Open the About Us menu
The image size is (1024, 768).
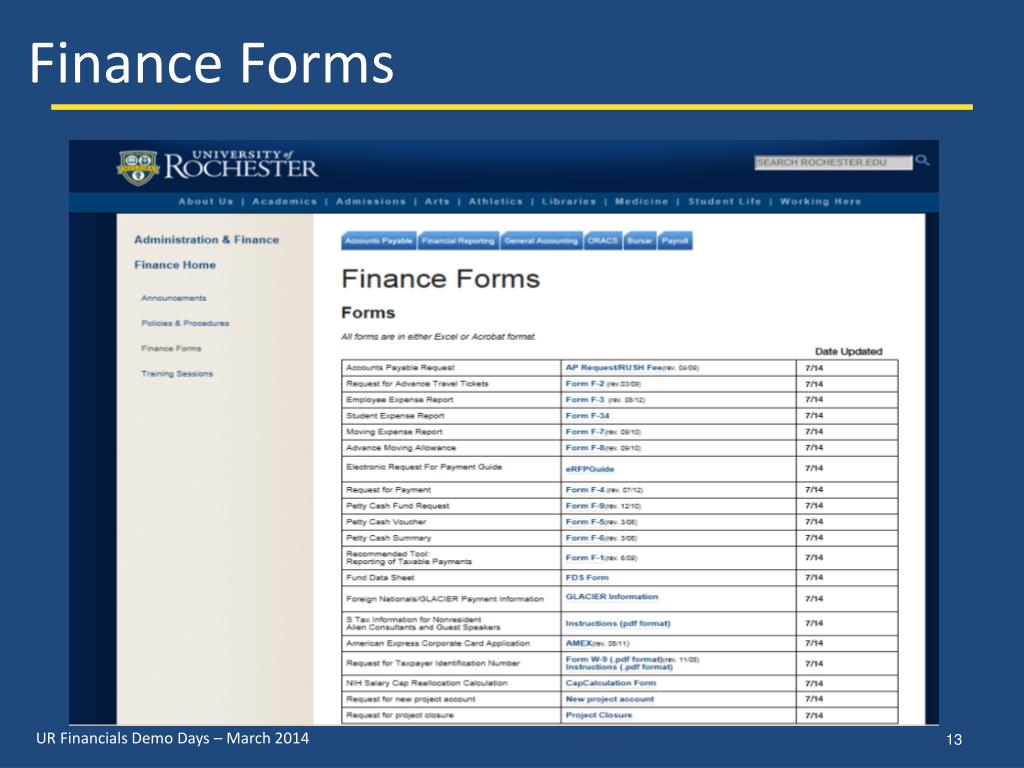click(x=206, y=202)
